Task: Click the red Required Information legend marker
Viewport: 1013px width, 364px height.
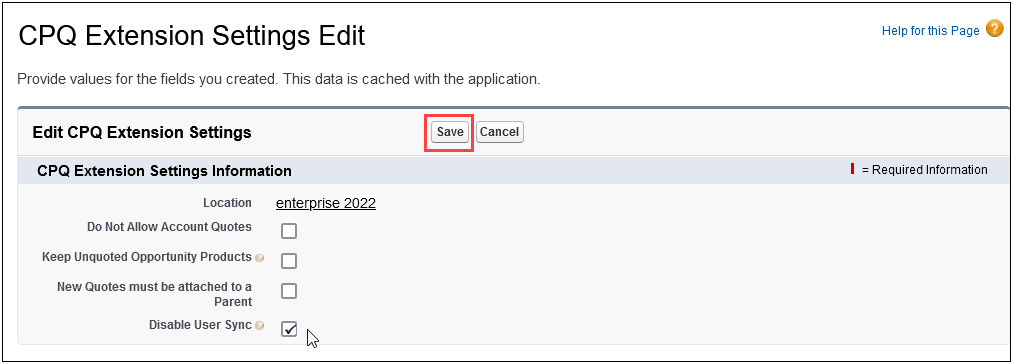Action: [852, 169]
